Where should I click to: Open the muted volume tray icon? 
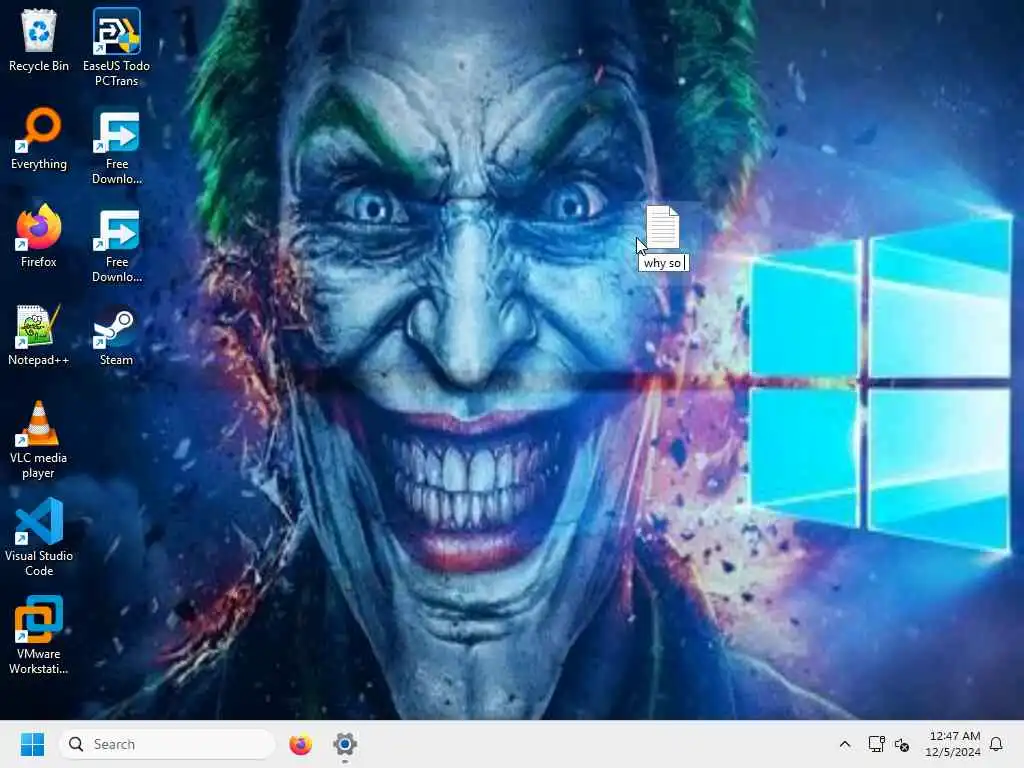click(x=902, y=744)
